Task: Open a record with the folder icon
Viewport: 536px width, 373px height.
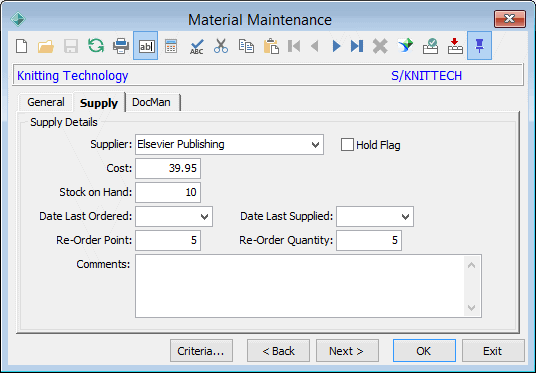Action: point(46,46)
